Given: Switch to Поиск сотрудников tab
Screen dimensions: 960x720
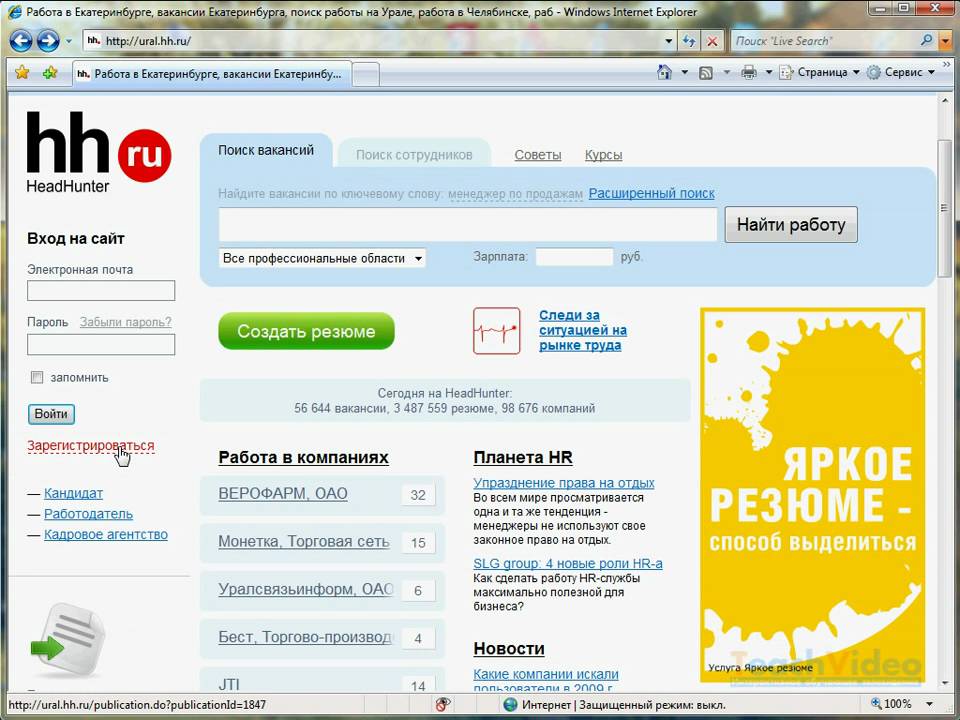Looking at the screenshot, I should 414,155.
